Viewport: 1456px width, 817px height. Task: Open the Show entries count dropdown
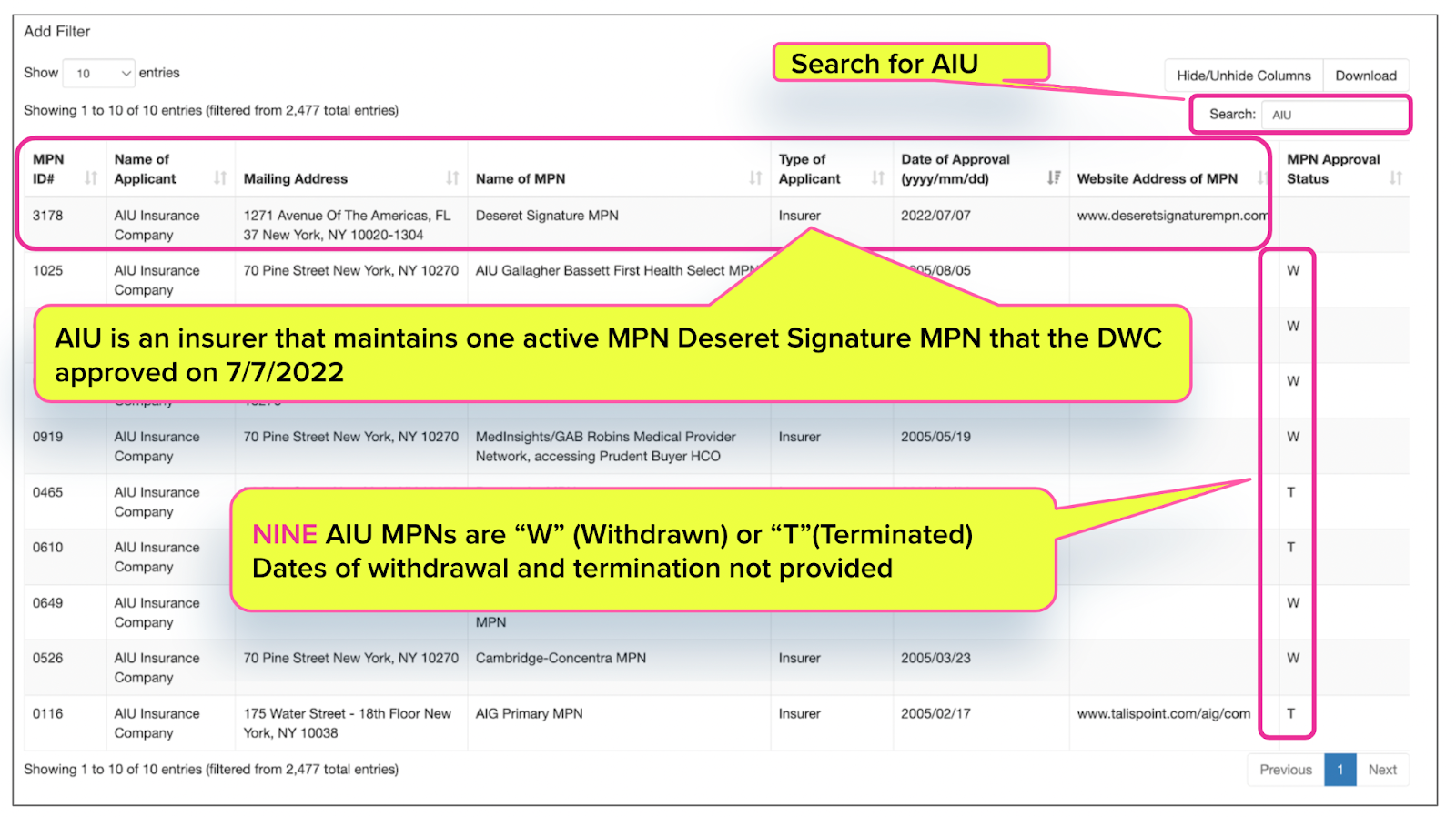tap(98, 73)
